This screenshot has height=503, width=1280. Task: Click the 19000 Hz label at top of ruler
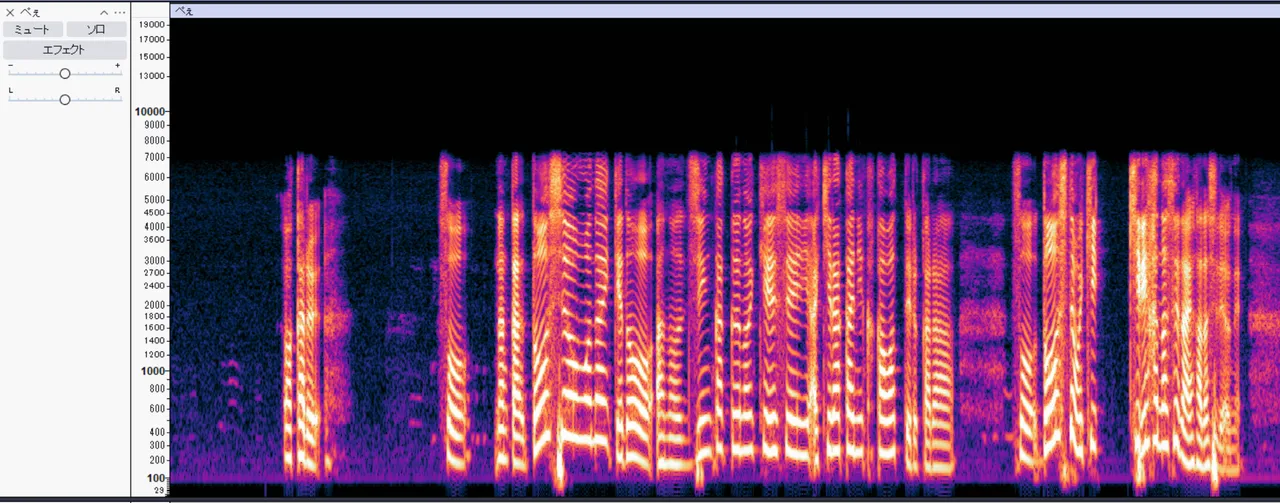[x=151, y=24]
